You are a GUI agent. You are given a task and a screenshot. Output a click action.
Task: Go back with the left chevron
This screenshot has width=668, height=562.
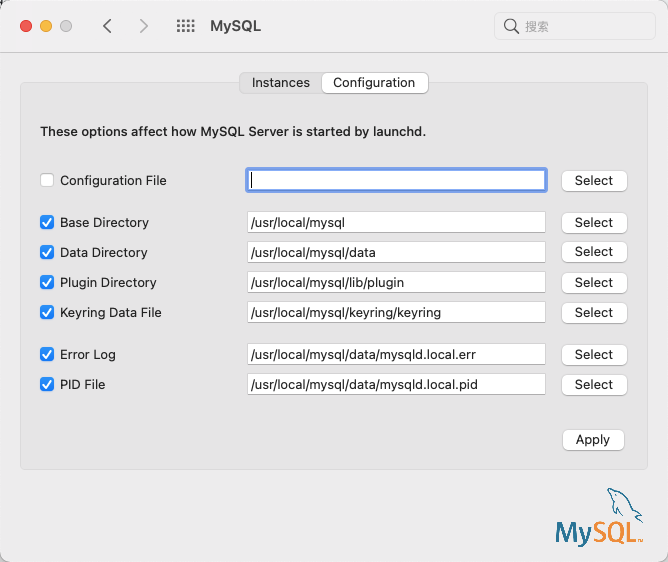click(x=107, y=26)
